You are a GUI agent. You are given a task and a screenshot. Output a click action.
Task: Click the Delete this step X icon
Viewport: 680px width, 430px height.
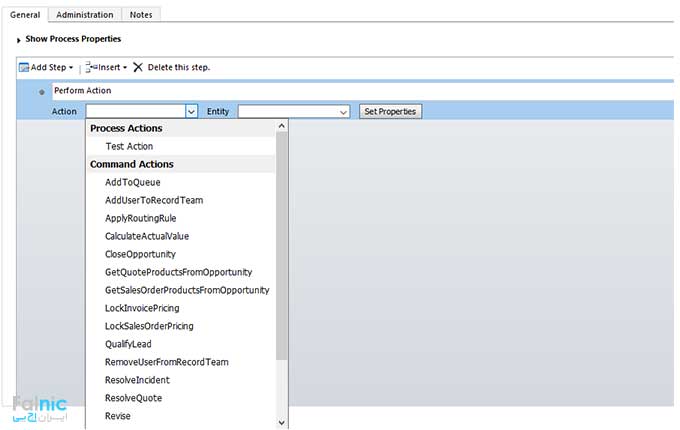(138, 67)
